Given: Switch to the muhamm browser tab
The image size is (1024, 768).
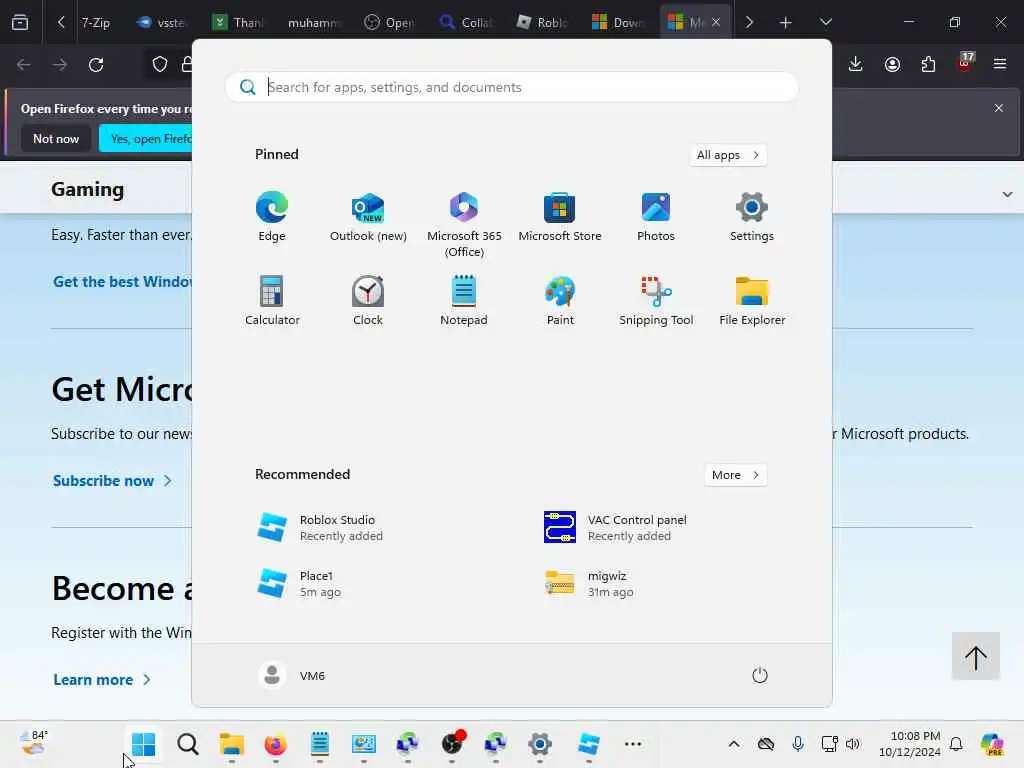Looking at the screenshot, I should pyautogui.click(x=314, y=22).
